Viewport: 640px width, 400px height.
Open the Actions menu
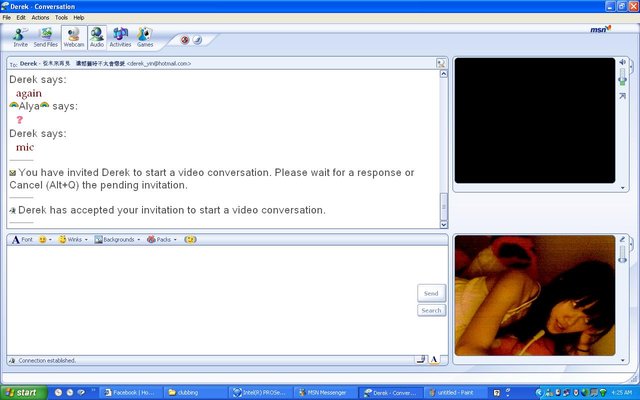(40, 17)
